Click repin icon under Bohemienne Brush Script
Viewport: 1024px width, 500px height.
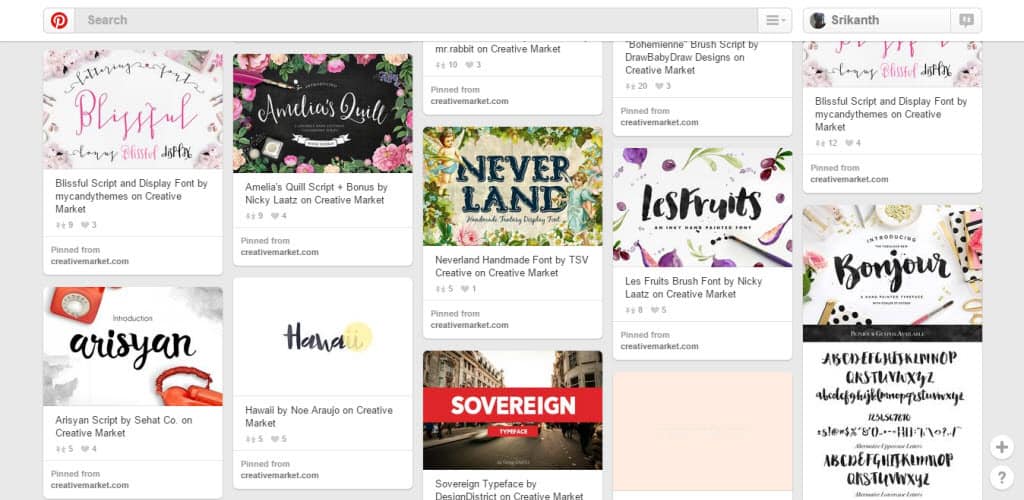[x=630, y=87]
